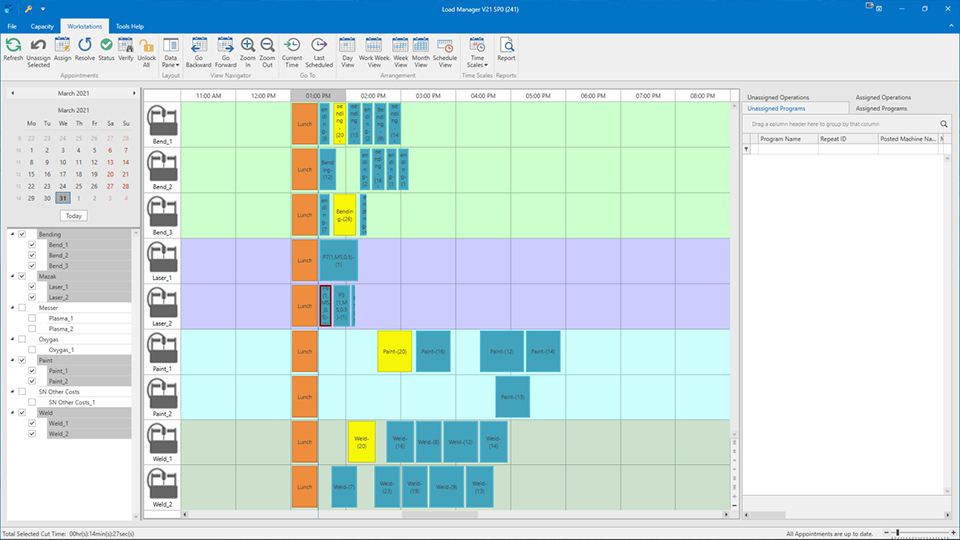This screenshot has width=960, height=540.
Task: Click the Today button under calendar
Action: pyautogui.click(x=73, y=216)
